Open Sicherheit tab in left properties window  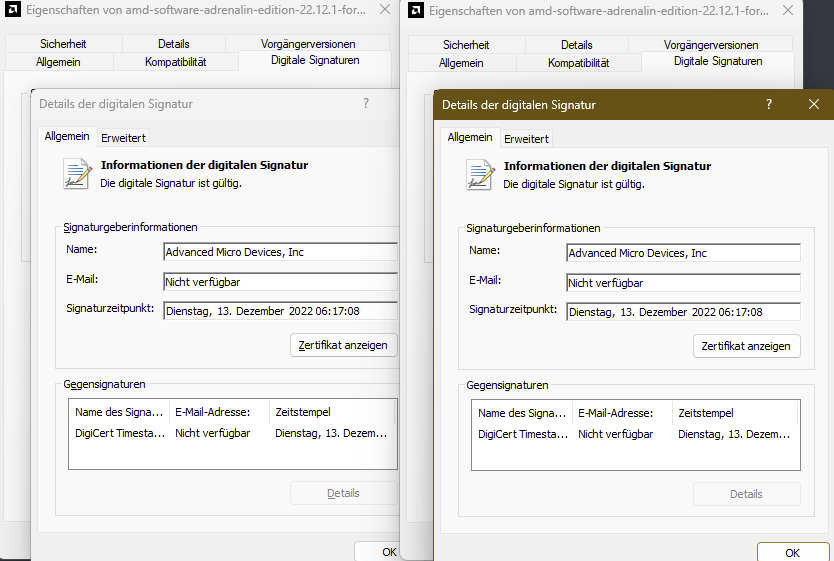pos(63,44)
